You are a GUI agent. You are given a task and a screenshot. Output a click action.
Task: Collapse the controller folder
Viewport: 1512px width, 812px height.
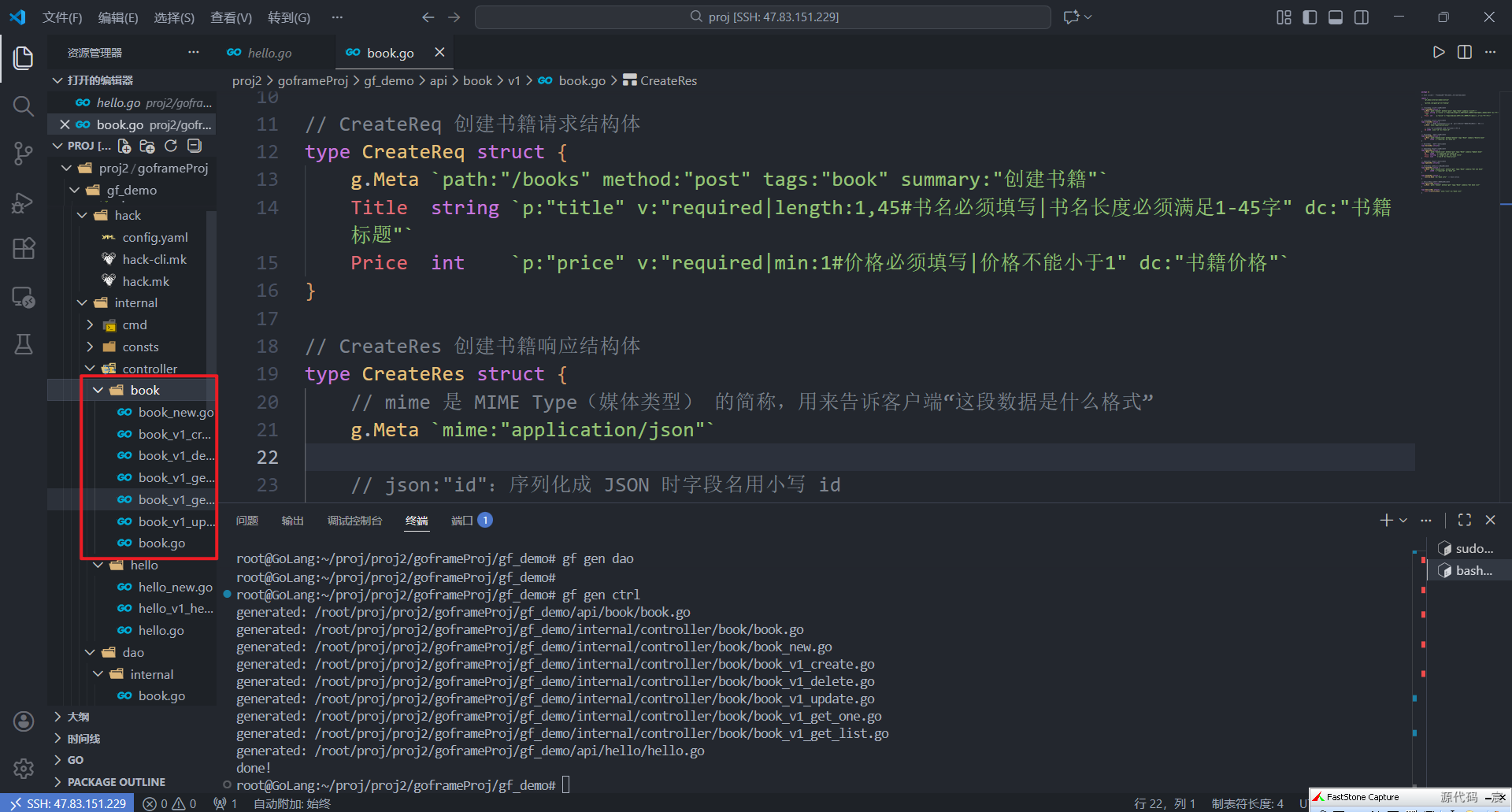click(x=90, y=369)
